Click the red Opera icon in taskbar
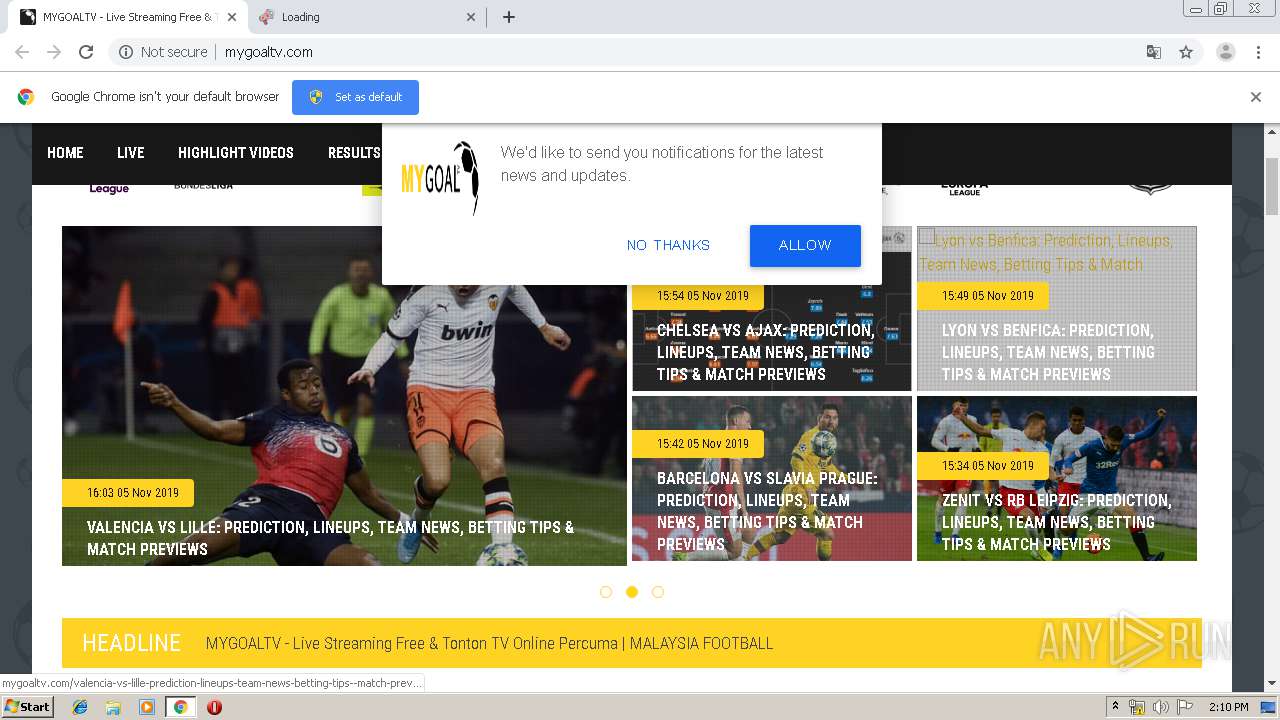Image resolution: width=1280 pixels, height=720 pixels. [x=214, y=707]
